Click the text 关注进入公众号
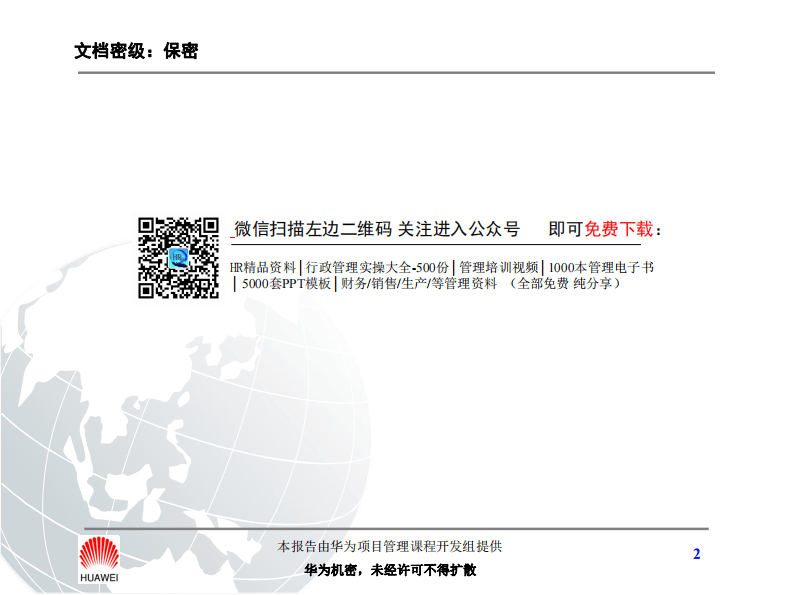793x595 pixels. [459, 229]
